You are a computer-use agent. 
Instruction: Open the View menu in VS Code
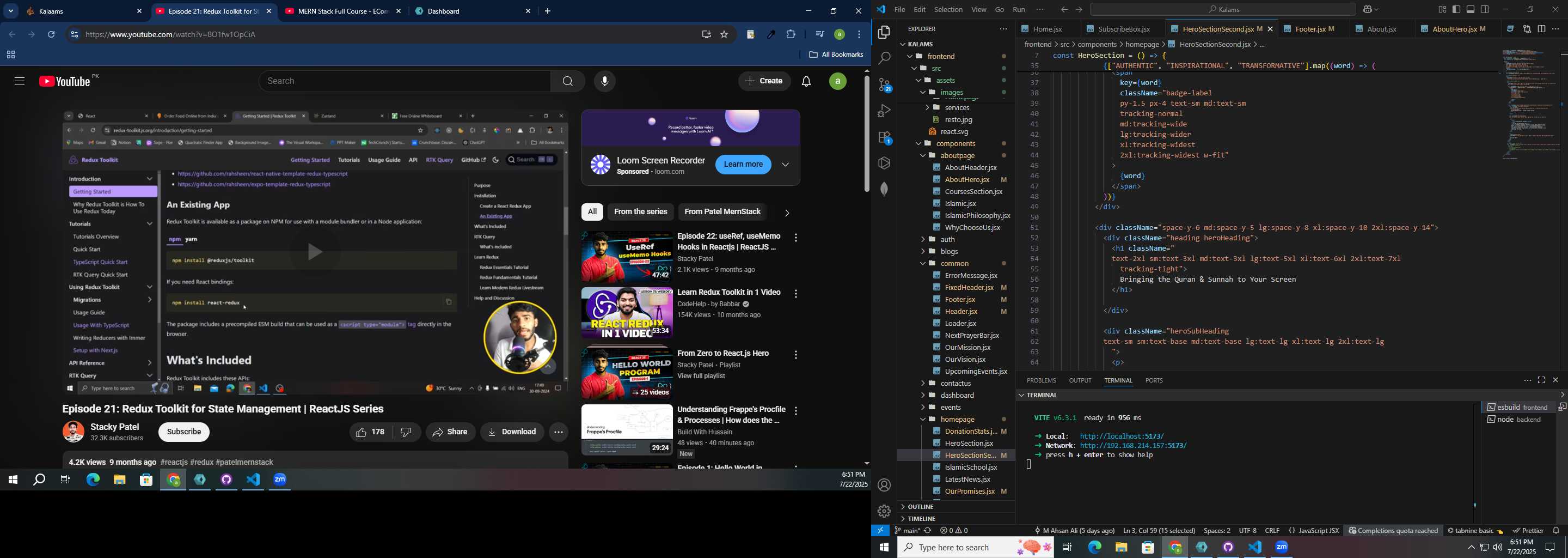click(979, 10)
